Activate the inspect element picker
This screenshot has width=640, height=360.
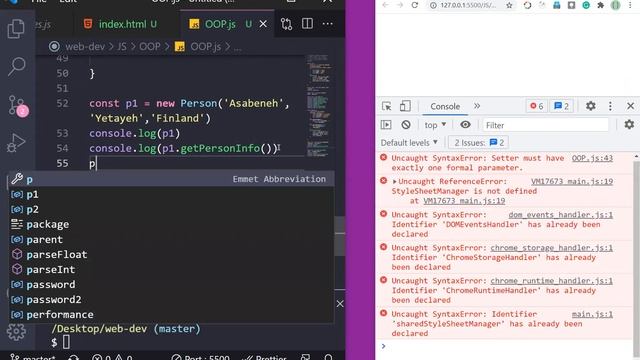[x=387, y=106]
